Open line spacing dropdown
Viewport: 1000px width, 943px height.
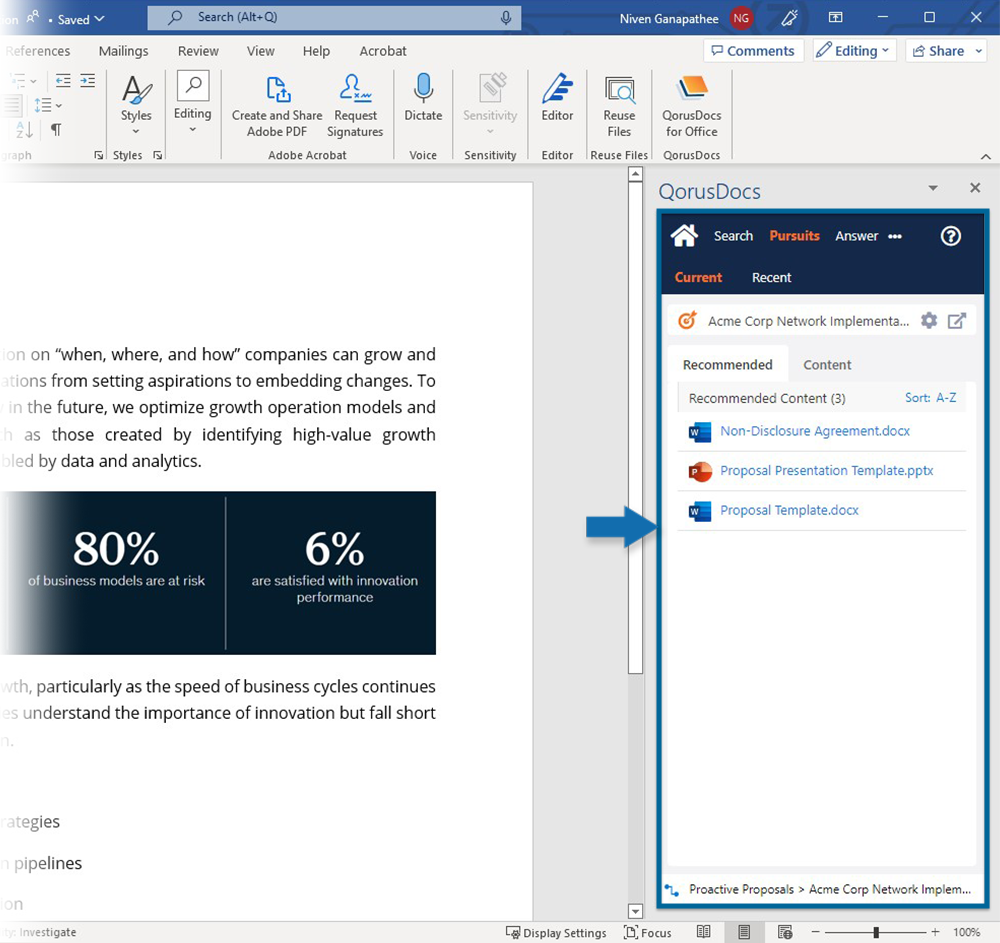[x=47, y=105]
